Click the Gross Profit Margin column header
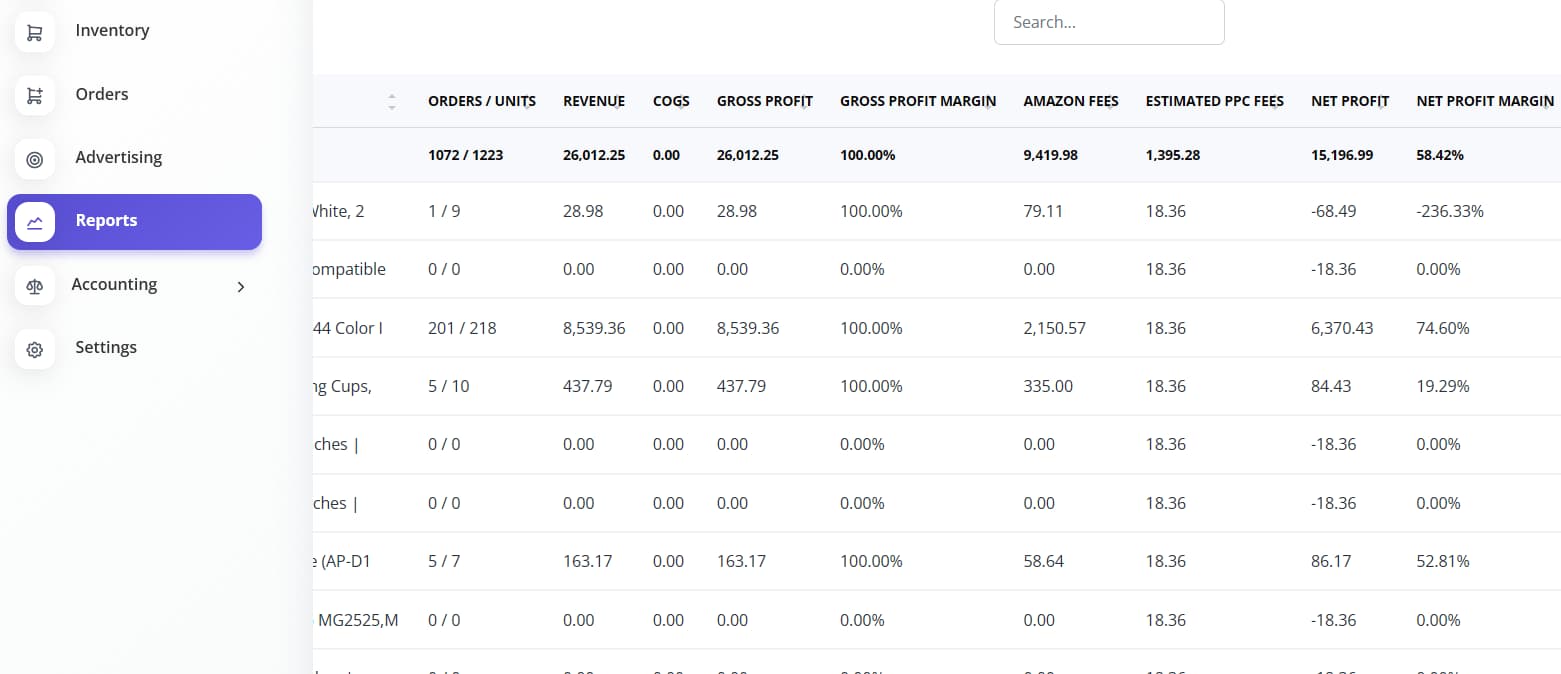 [917, 101]
